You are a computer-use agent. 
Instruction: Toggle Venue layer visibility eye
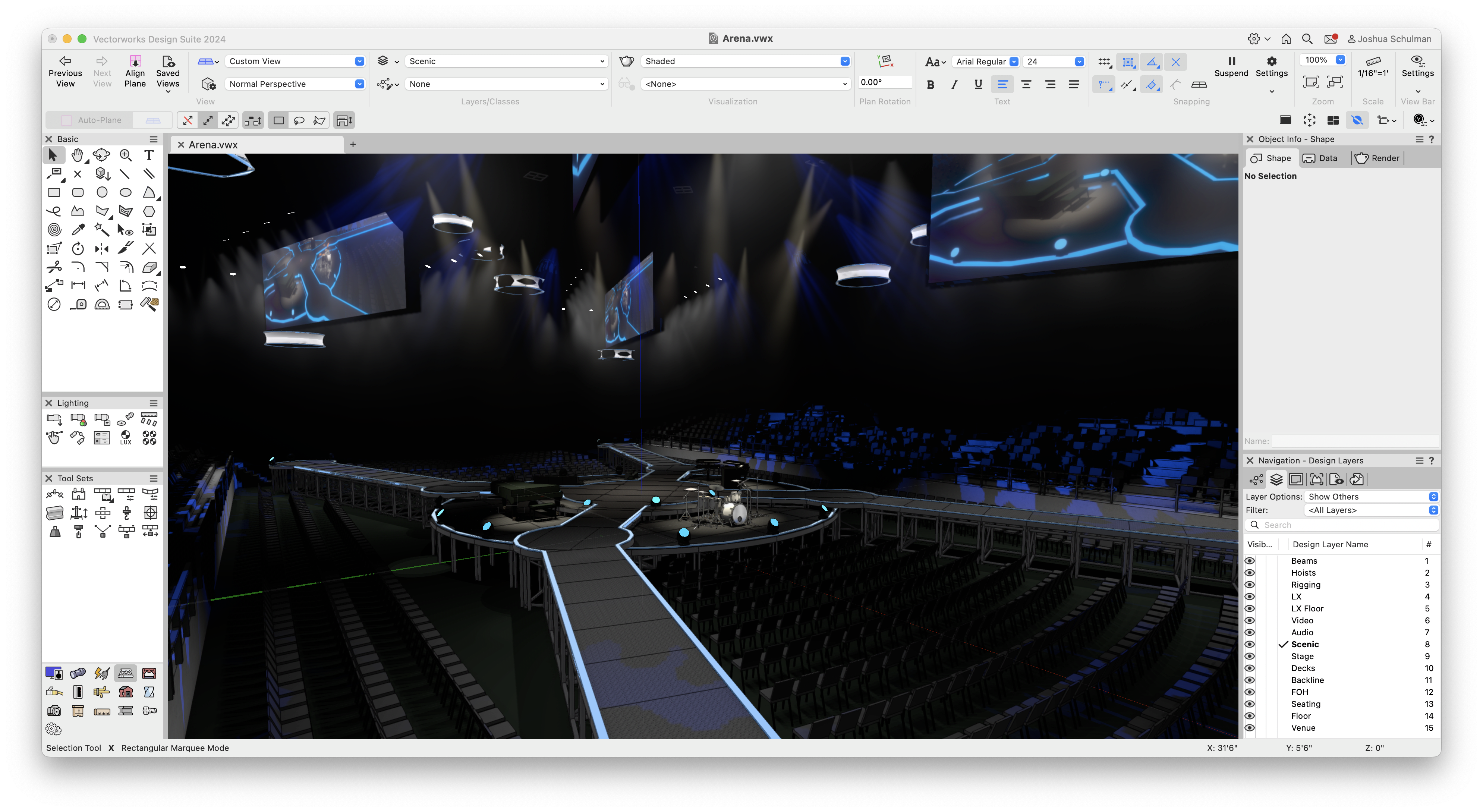(x=1249, y=727)
